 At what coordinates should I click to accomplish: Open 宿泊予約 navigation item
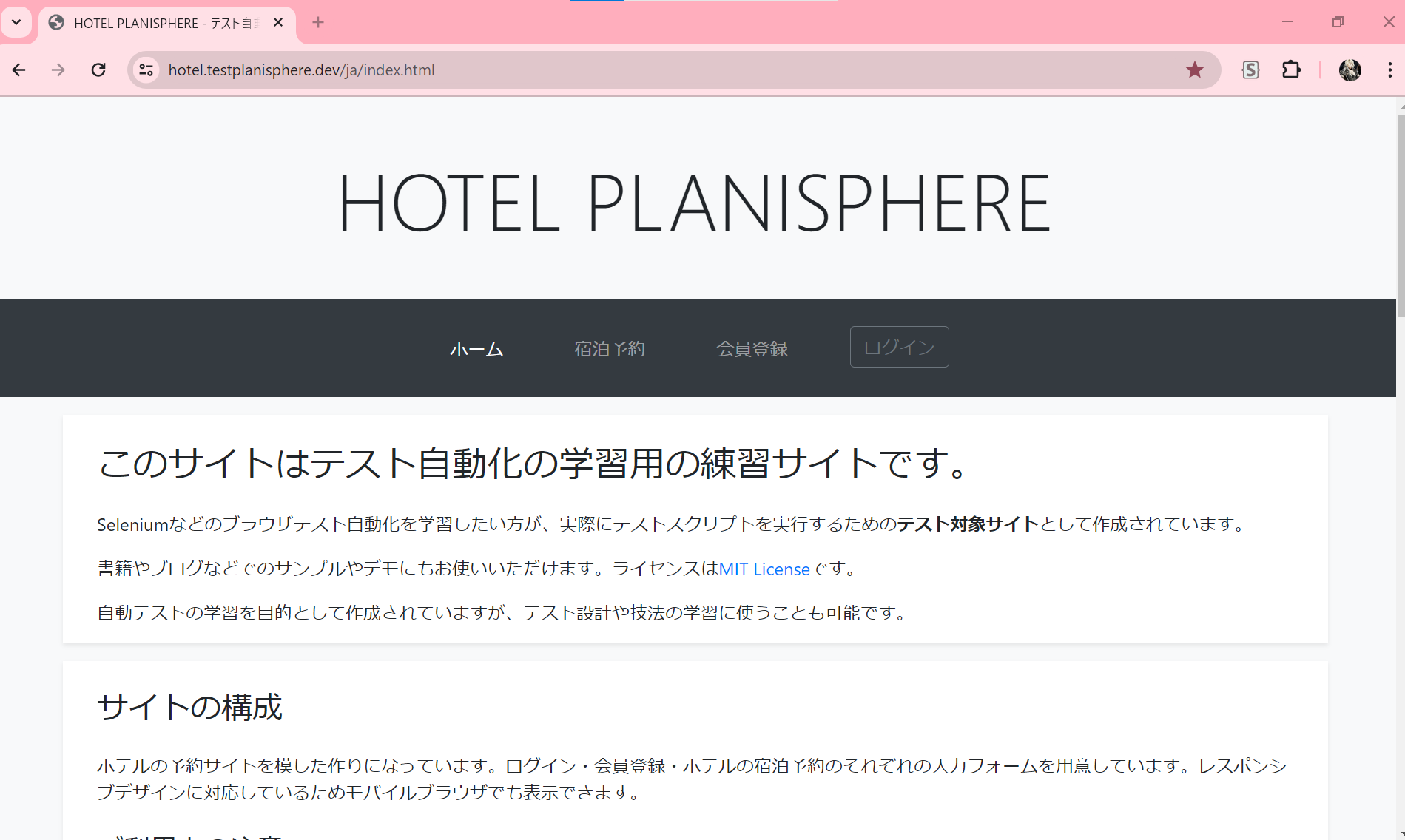click(610, 348)
